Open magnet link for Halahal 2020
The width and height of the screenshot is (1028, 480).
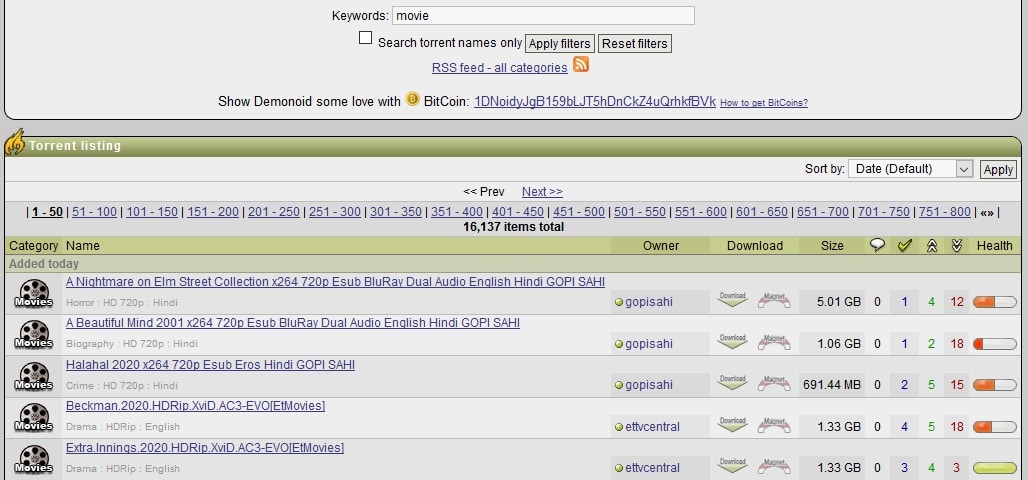pos(774,383)
